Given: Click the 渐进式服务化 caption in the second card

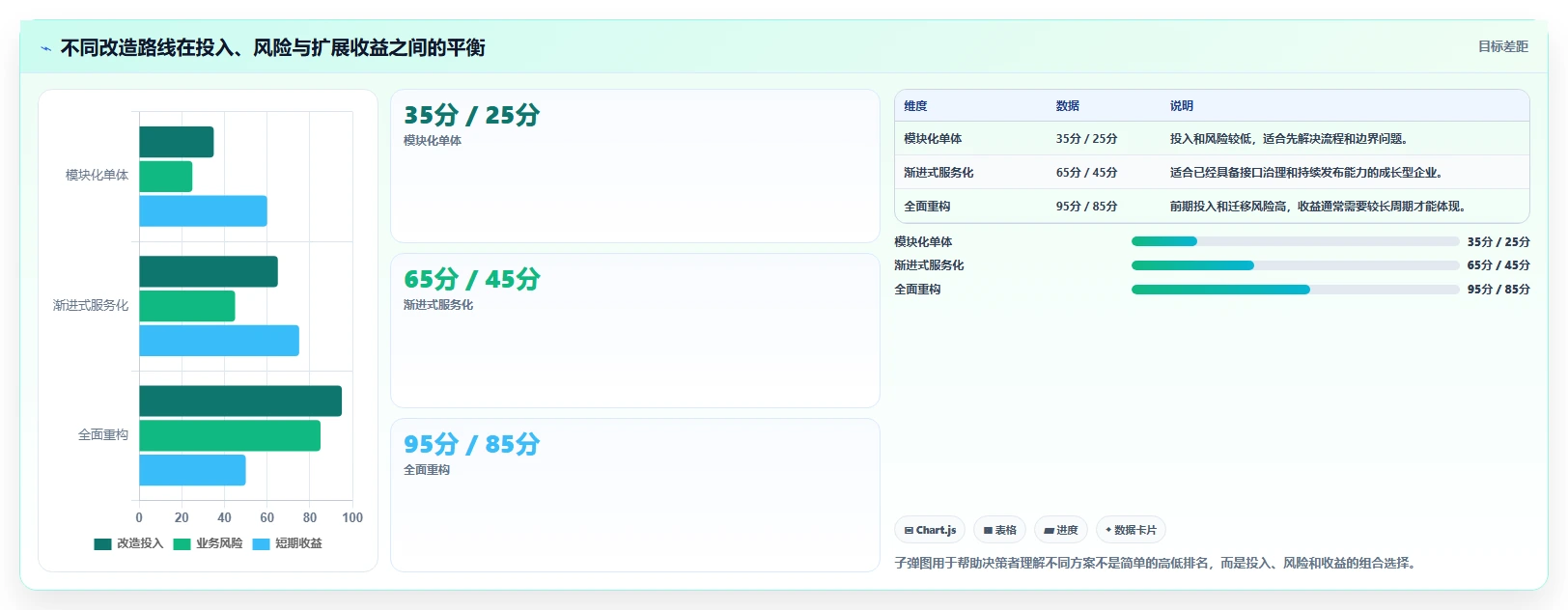Looking at the screenshot, I should tap(438, 305).
